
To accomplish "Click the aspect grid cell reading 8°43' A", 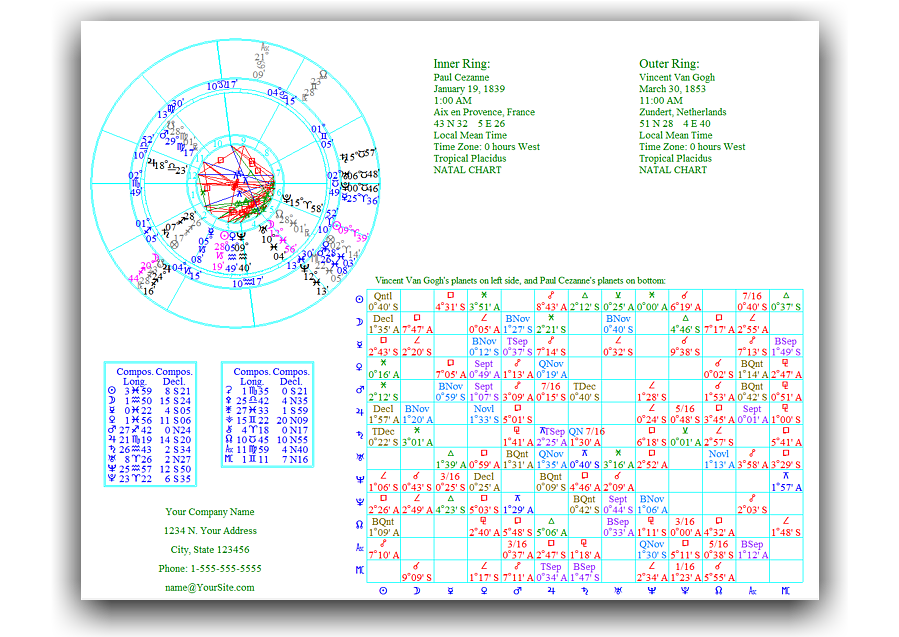I will 551,301.
